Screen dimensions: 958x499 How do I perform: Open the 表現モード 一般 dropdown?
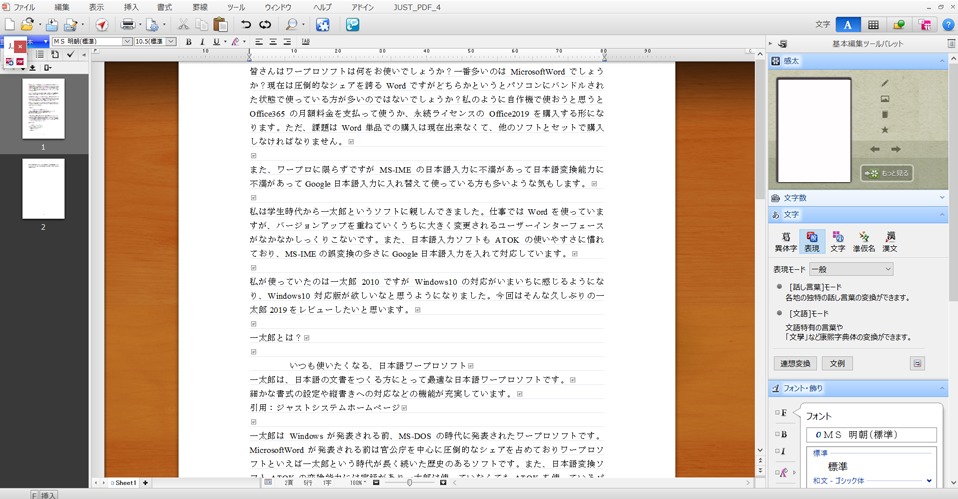tap(851, 269)
